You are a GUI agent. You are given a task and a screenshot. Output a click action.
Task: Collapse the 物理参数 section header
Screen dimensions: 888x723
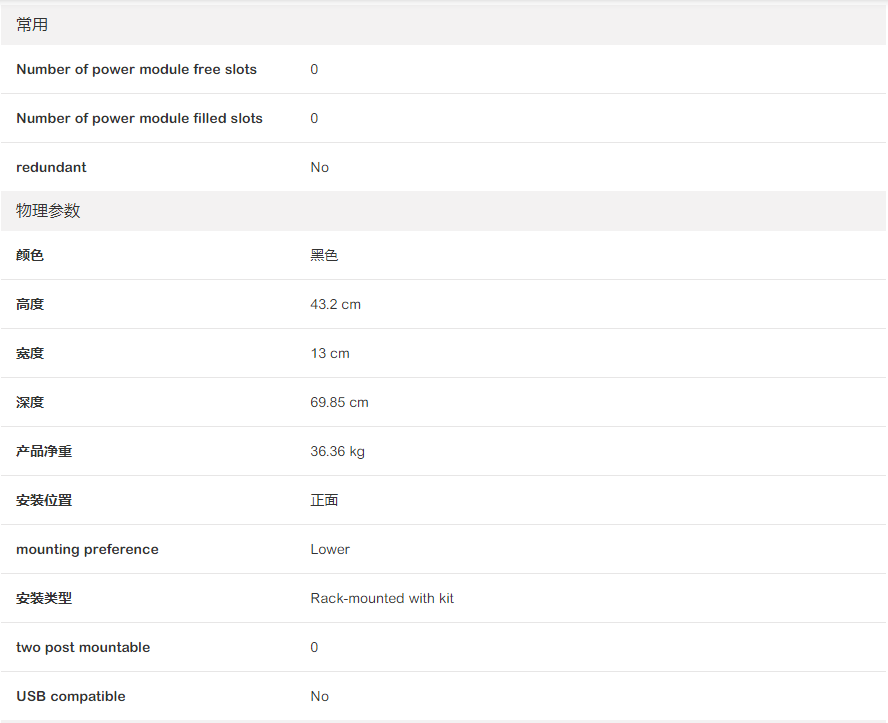pyautogui.click(x=48, y=211)
